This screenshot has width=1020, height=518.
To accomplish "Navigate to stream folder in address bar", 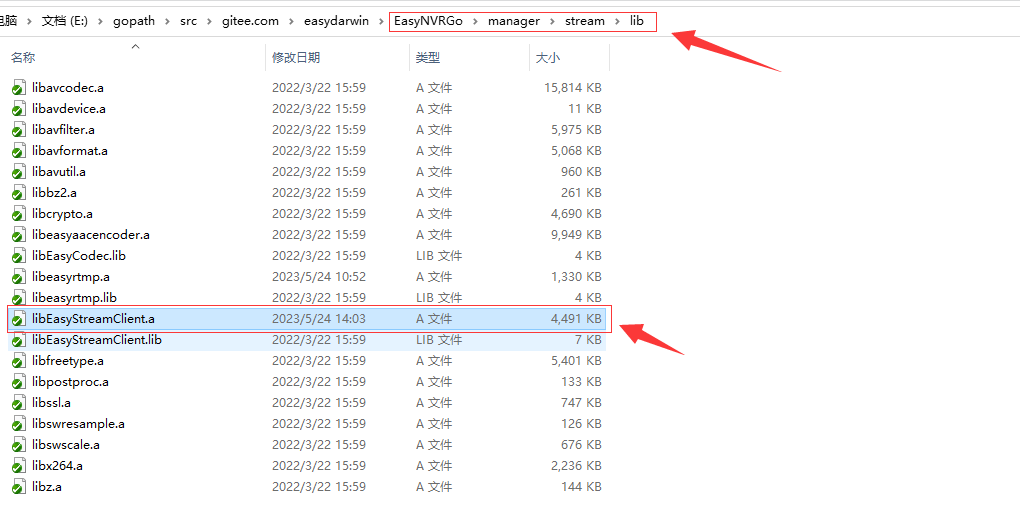I will pyautogui.click(x=585, y=21).
